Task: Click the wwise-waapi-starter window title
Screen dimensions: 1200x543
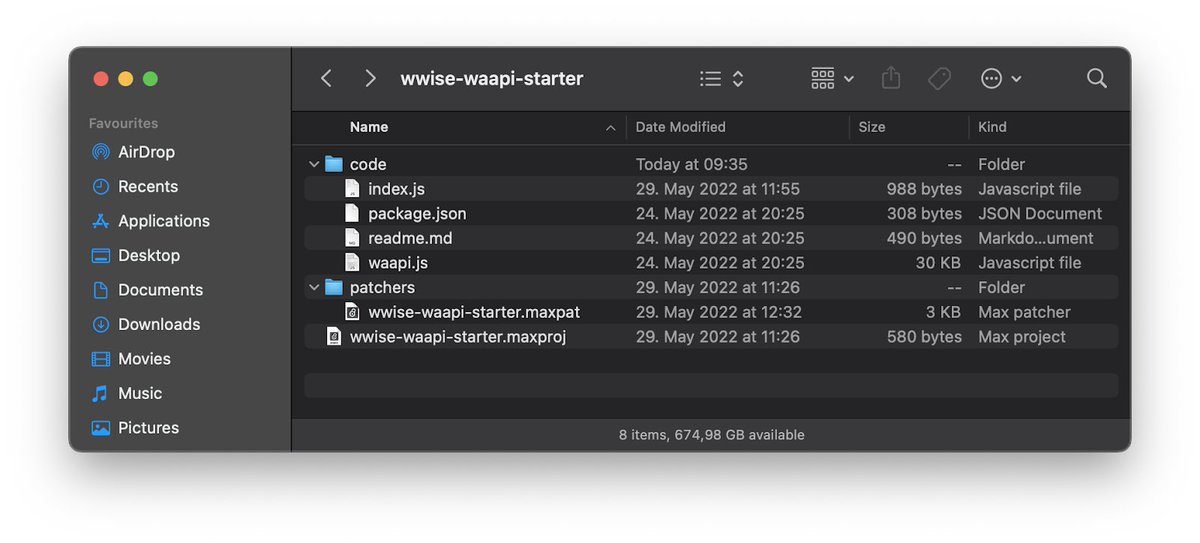Action: coord(492,78)
